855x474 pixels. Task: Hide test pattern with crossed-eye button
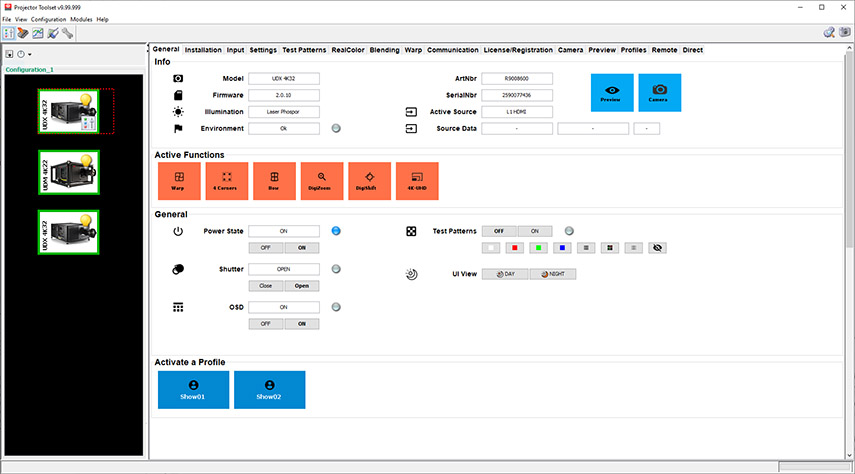click(657, 247)
